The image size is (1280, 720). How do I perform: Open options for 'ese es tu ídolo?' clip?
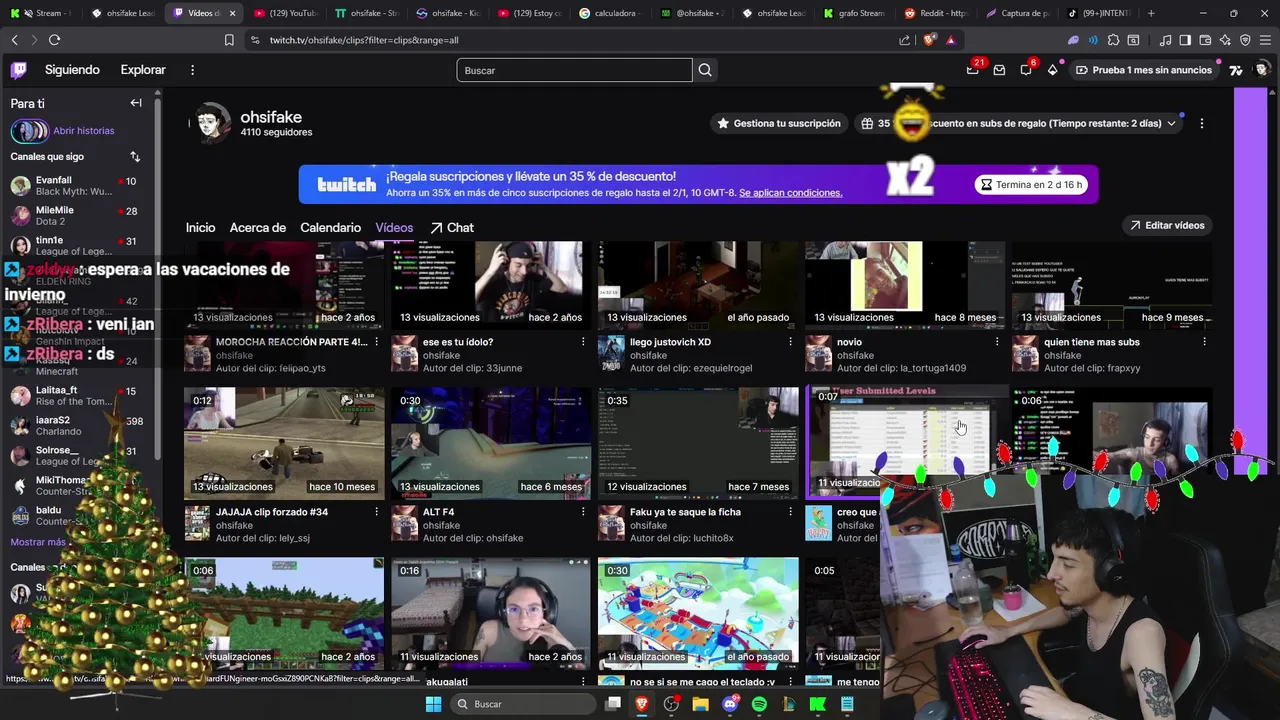click(584, 342)
